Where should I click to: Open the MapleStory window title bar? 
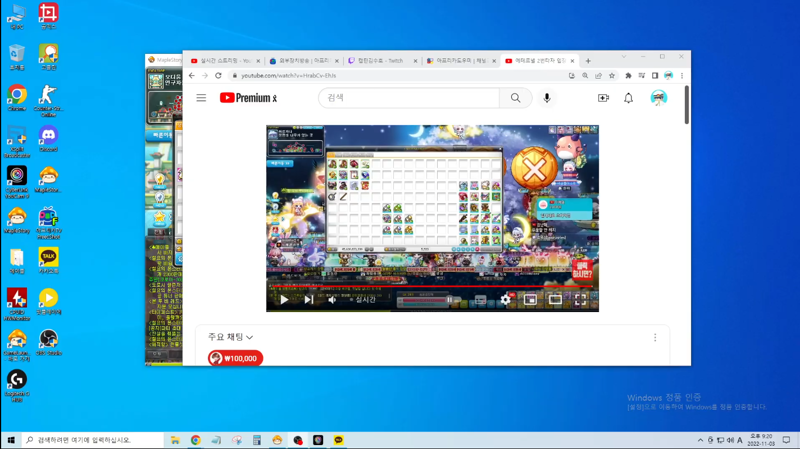pyautogui.click(x=164, y=60)
